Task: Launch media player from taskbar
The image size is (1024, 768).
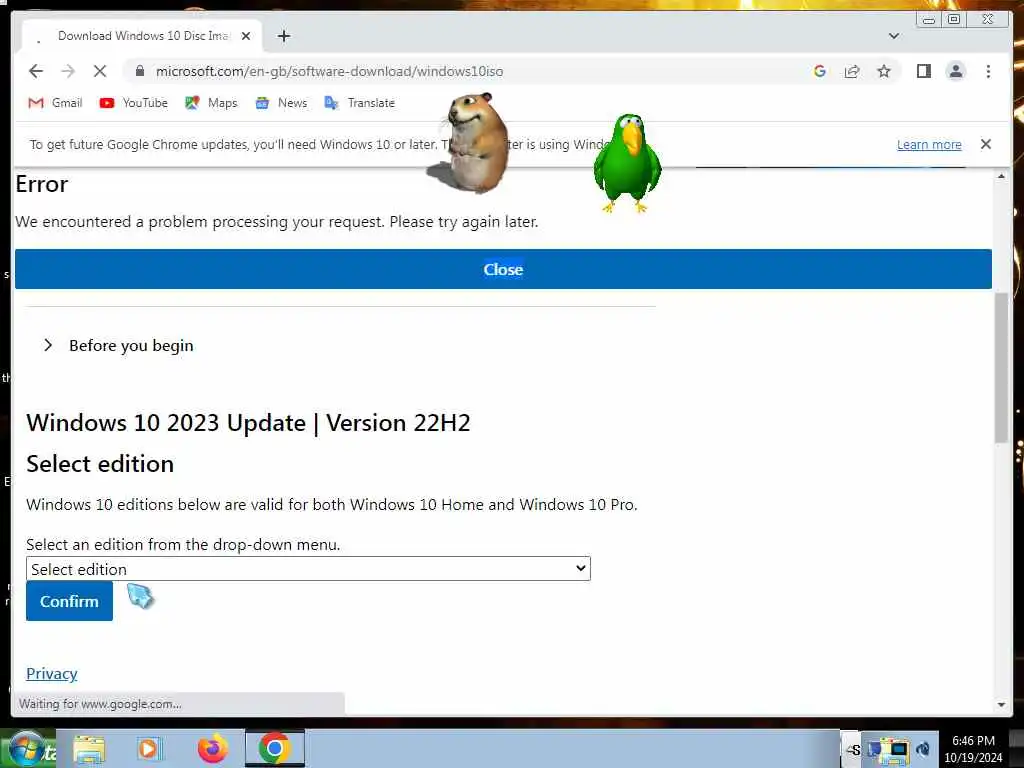Action: (148, 749)
